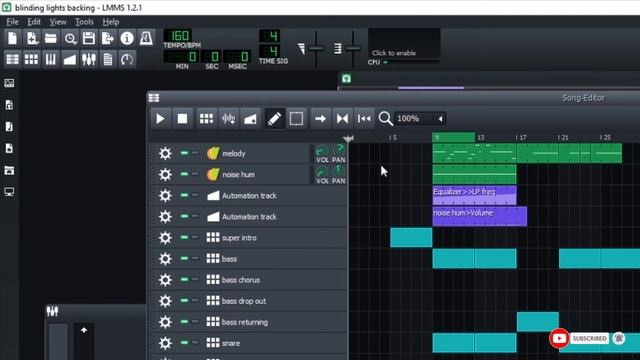Select draw mode pencil tool
This screenshot has height=360, width=640.
274,119
